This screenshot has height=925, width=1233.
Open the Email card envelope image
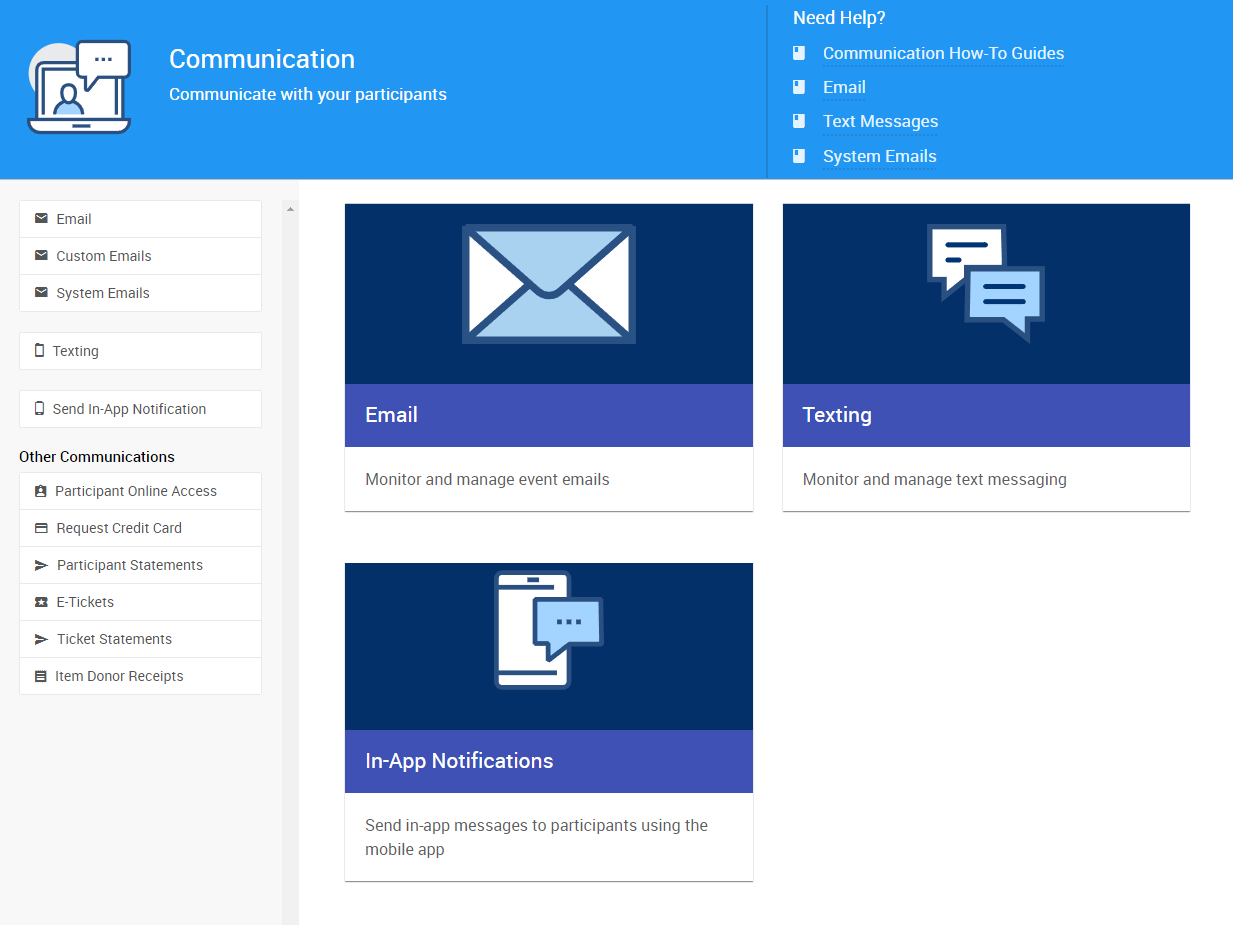[548, 285]
